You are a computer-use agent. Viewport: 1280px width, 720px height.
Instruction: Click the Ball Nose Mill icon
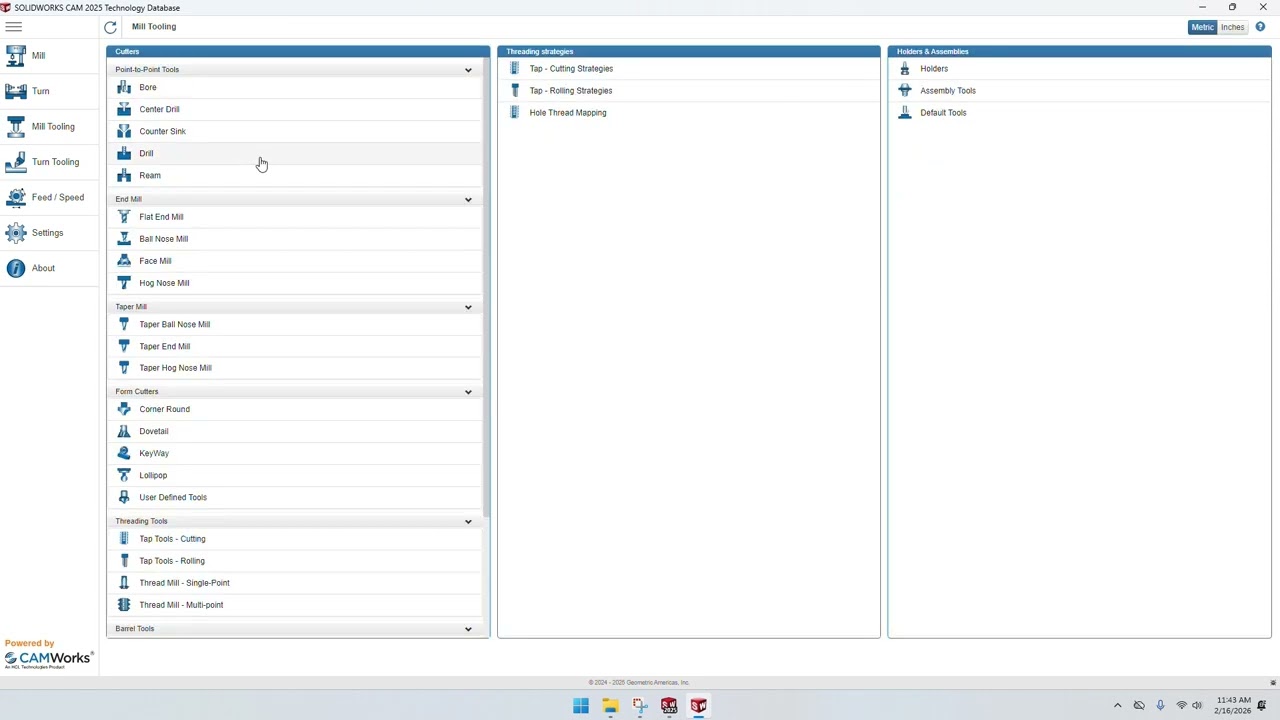tap(124, 239)
